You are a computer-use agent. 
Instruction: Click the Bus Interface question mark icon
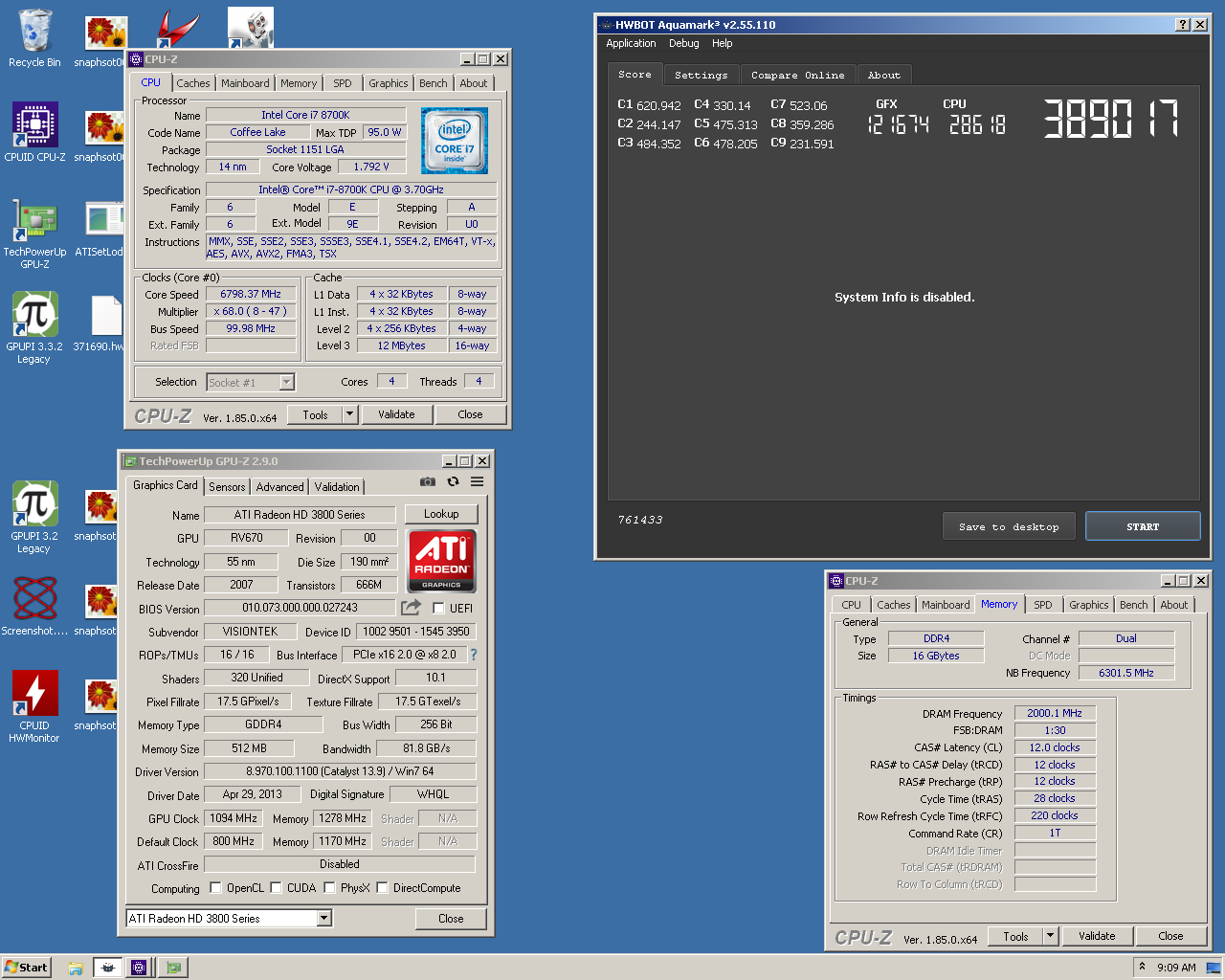[473, 655]
